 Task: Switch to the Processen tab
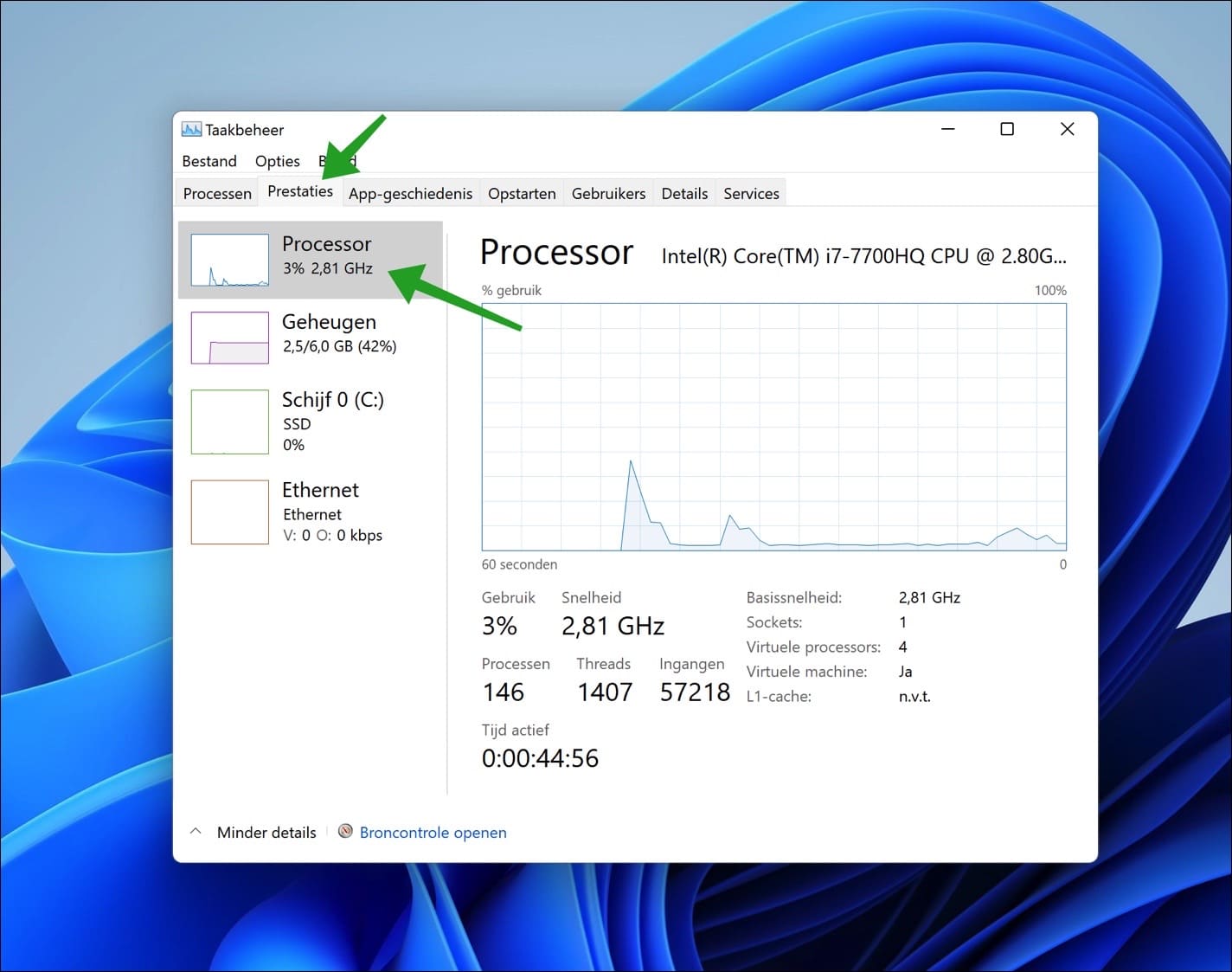pos(215,193)
